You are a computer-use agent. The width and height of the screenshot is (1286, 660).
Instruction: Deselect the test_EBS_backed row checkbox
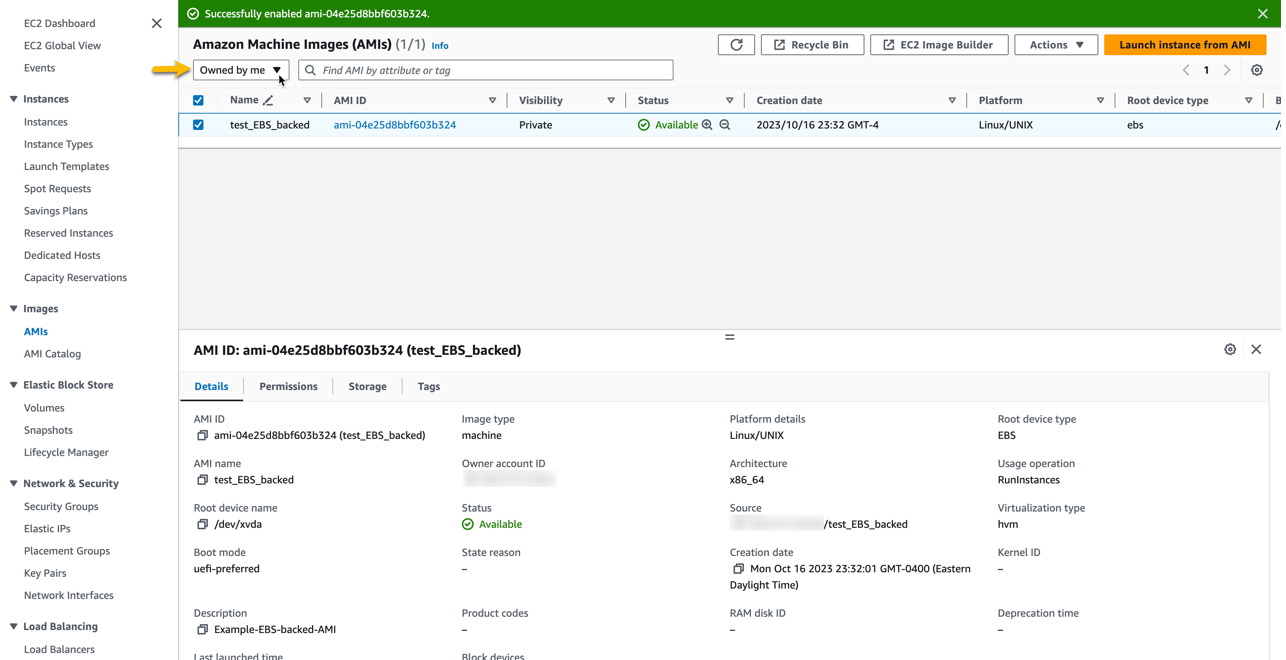pyautogui.click(x=198, y=125)
